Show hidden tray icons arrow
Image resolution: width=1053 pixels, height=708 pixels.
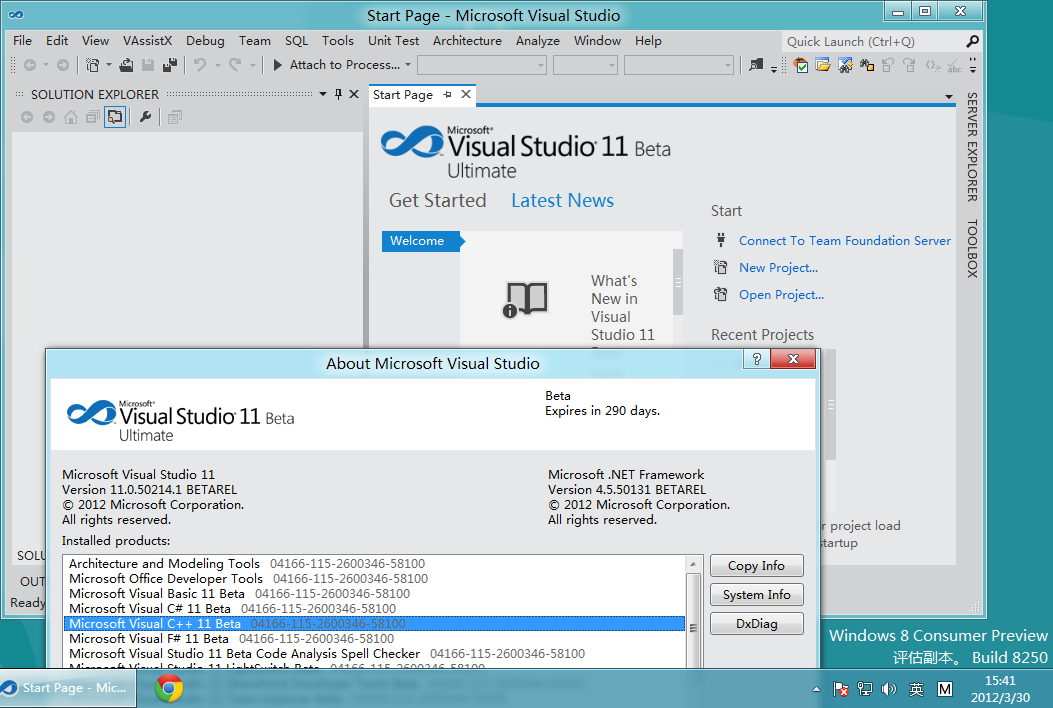(x=816, y=689)
